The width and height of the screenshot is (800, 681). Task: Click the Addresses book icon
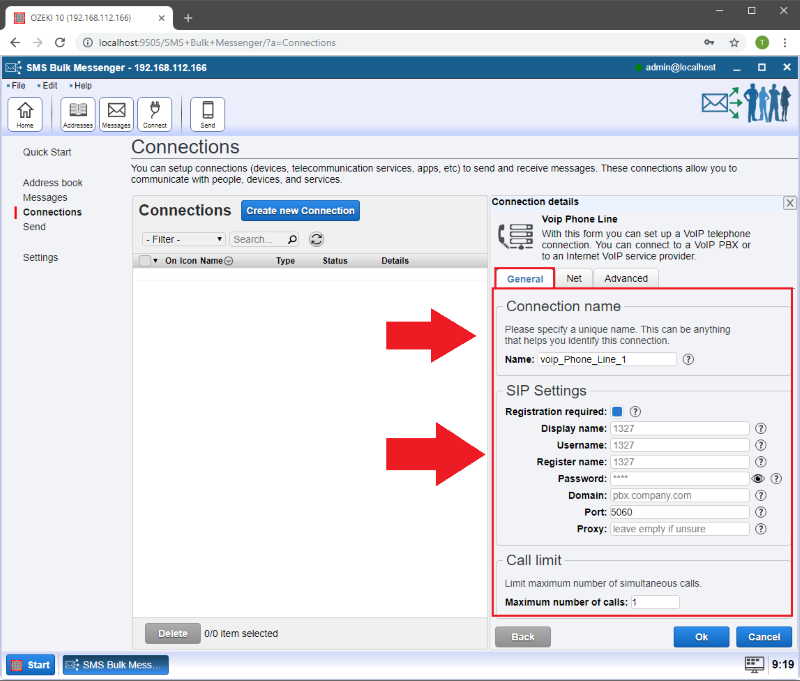(x=78, y=113)
